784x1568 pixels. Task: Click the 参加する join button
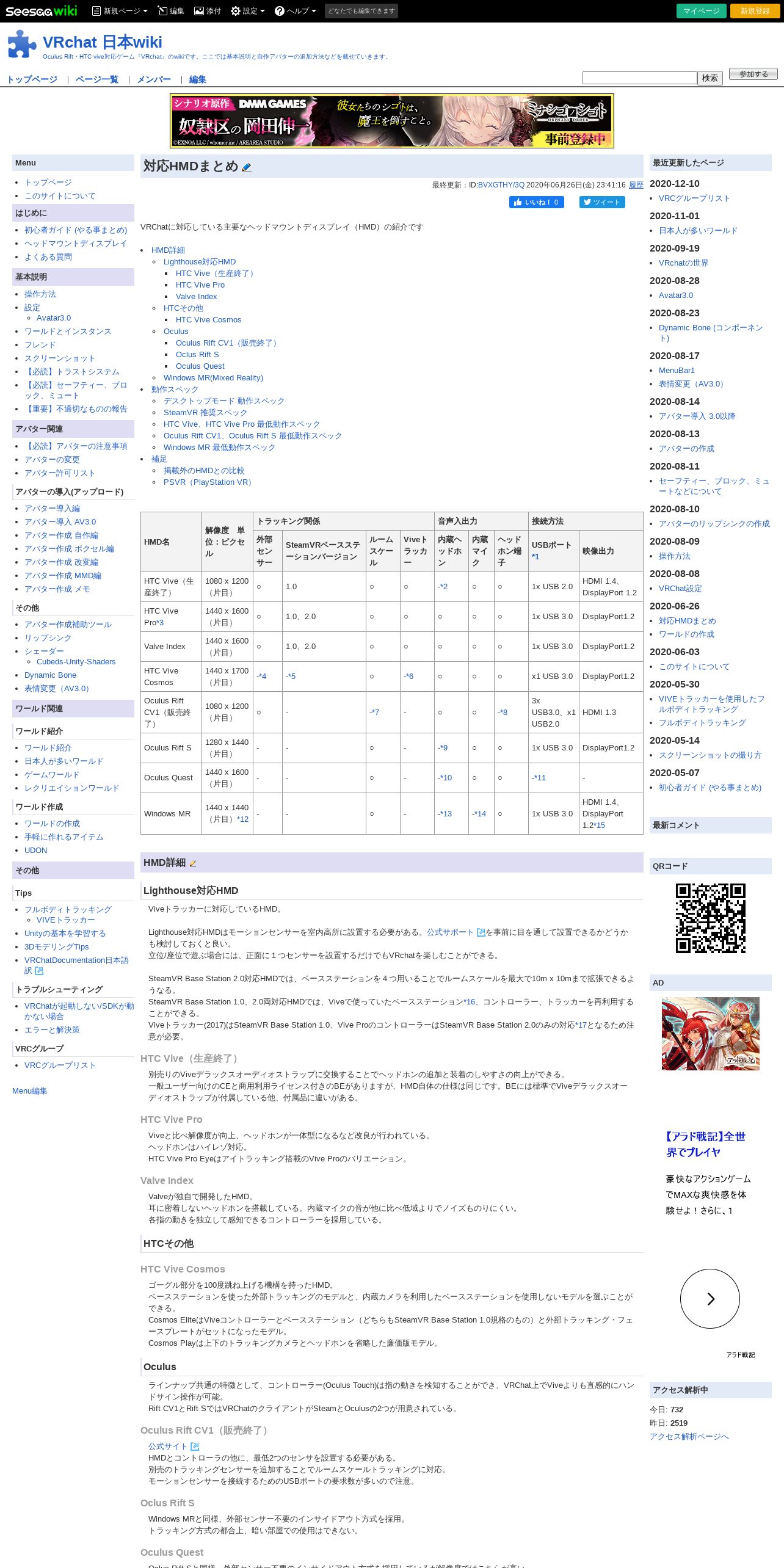click(753, 74)
